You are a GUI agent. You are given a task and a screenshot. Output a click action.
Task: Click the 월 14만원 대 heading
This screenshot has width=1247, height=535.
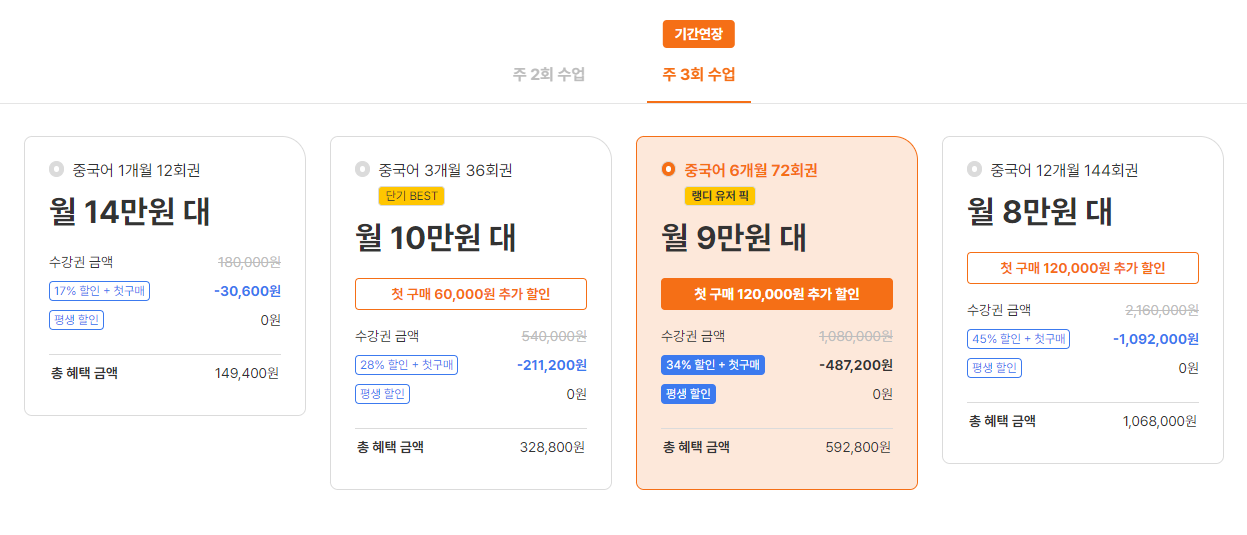130,212
